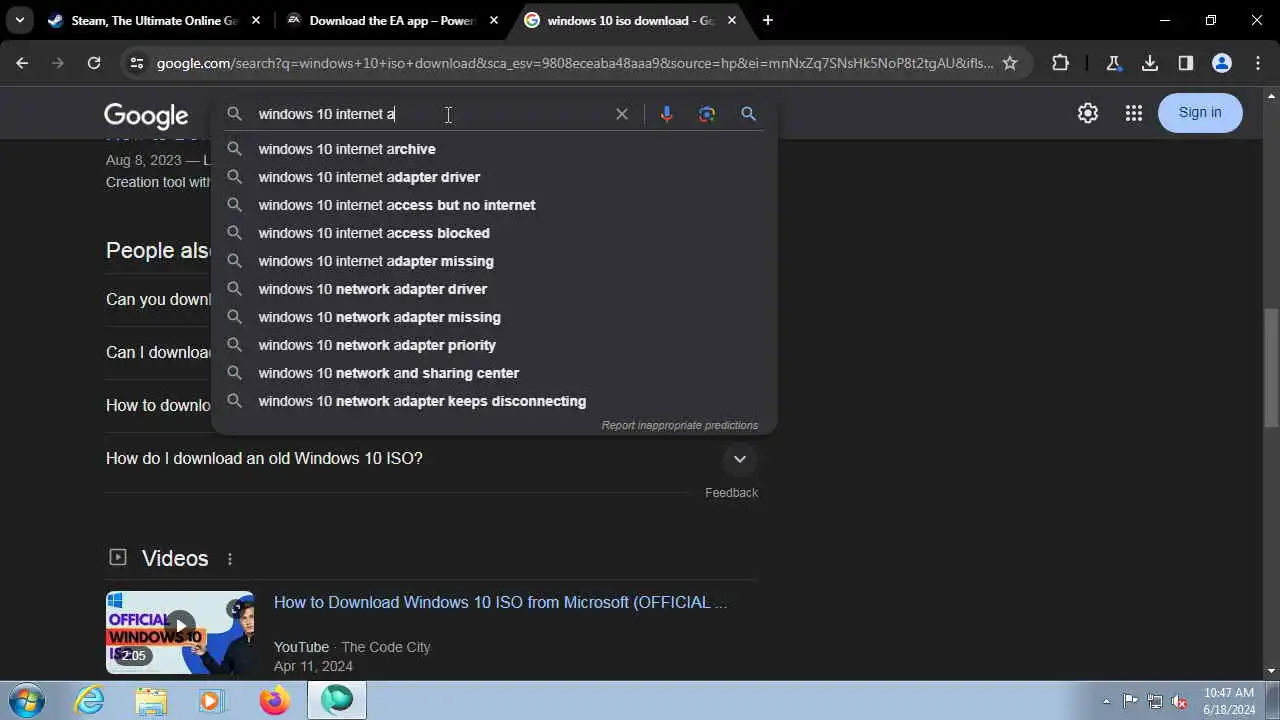Open Action Center flag tray icon
This screenshot has width=1280, height=720.
(1130, 701)
